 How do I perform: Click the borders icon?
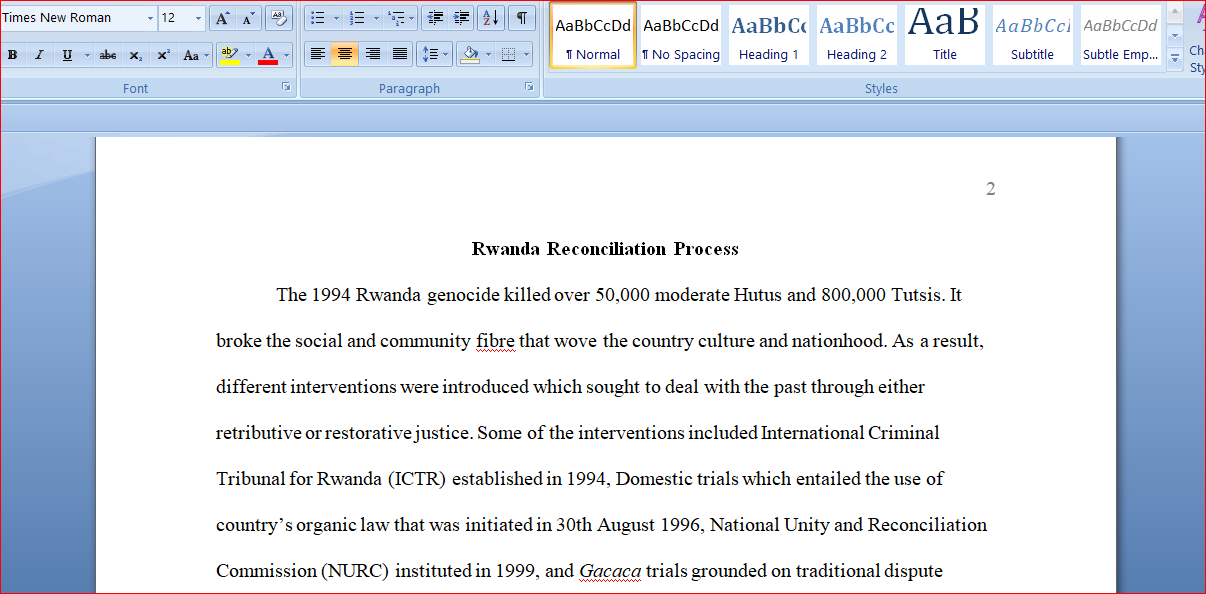[x=509, y=54]
